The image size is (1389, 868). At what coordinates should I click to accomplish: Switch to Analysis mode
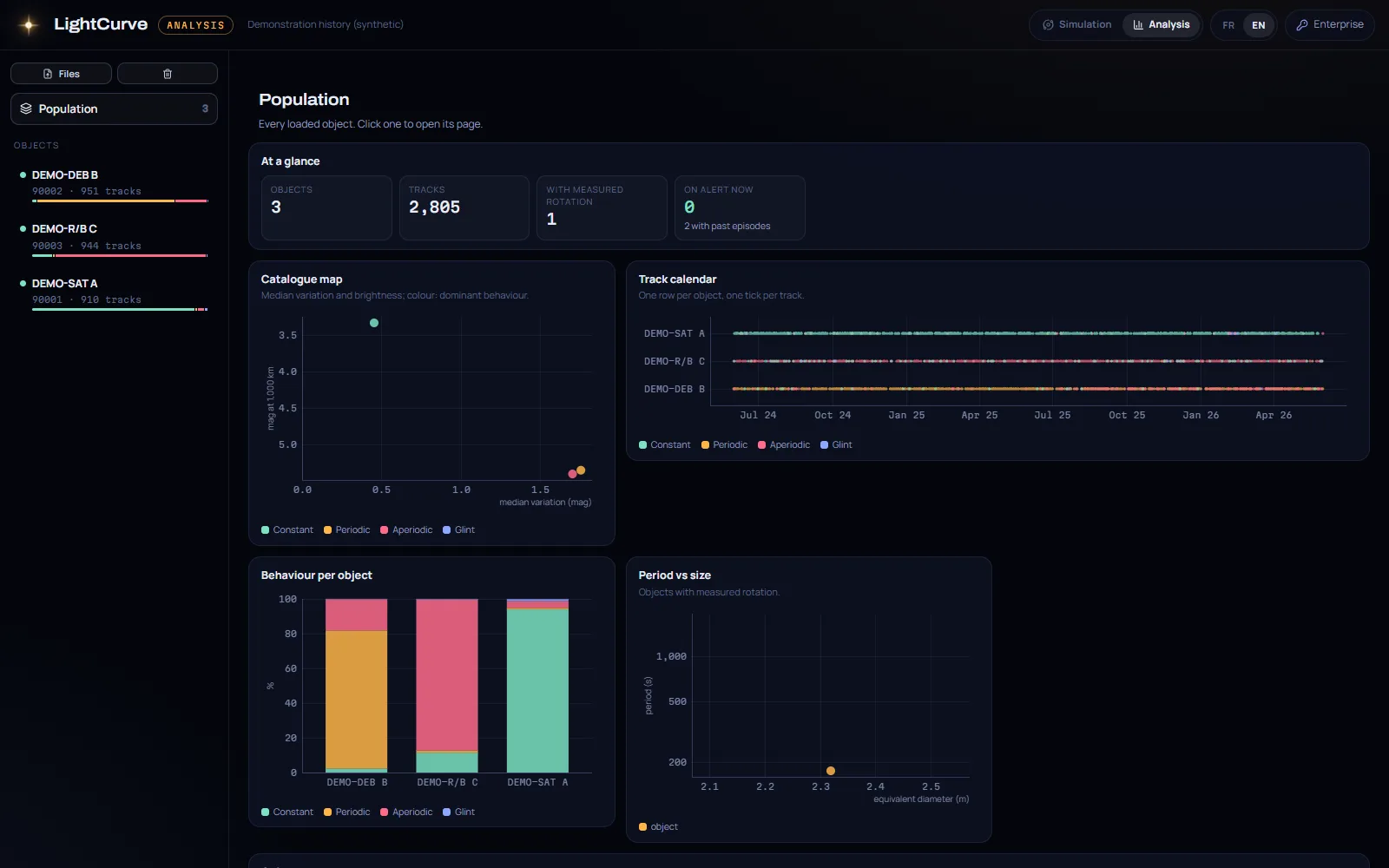coord(1162,24)
